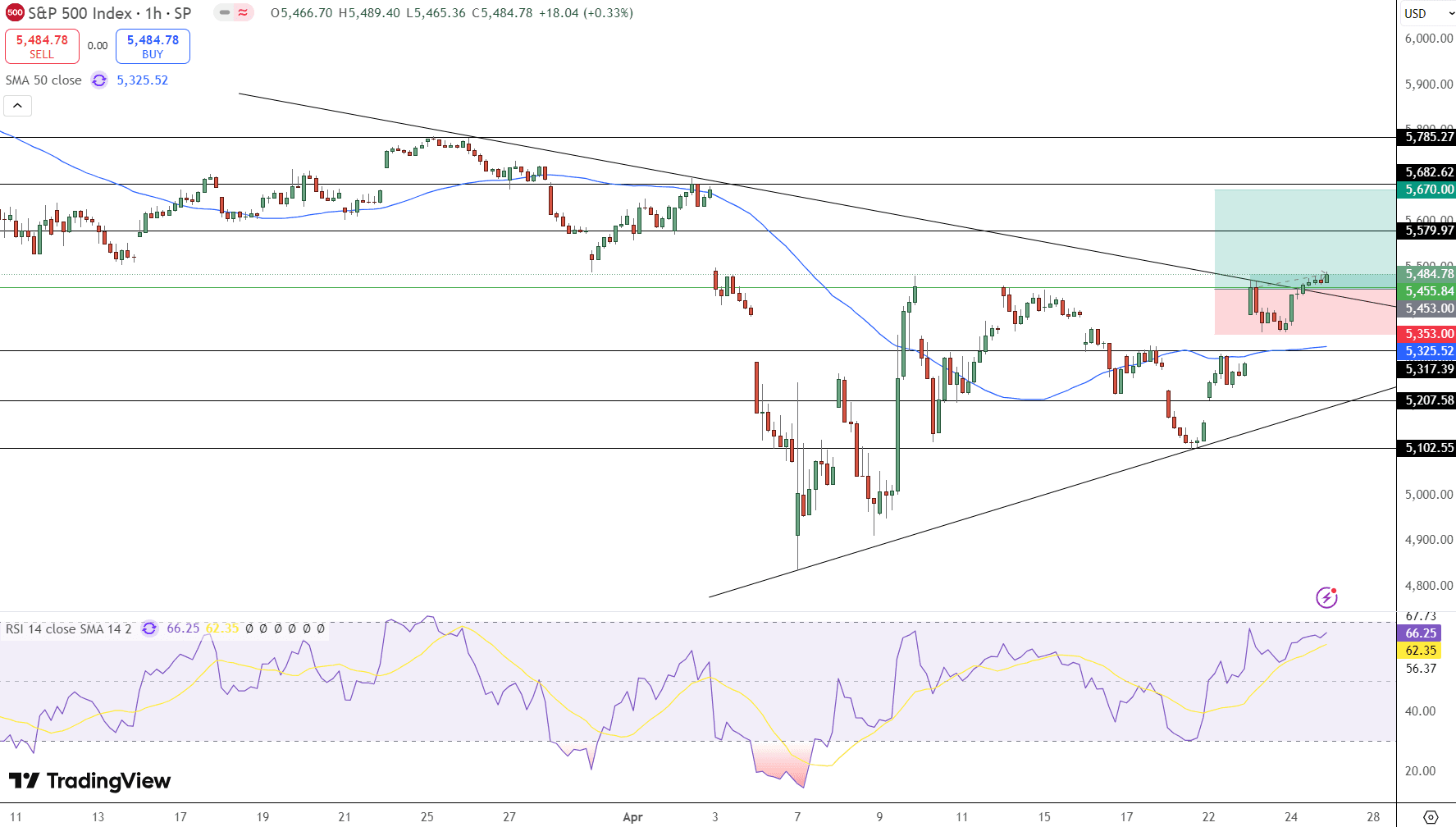The width and height of the screenshot is (1456, 827).
Task: Click the 6,000.00 price axis label
Action: [x=1428, y=39]
